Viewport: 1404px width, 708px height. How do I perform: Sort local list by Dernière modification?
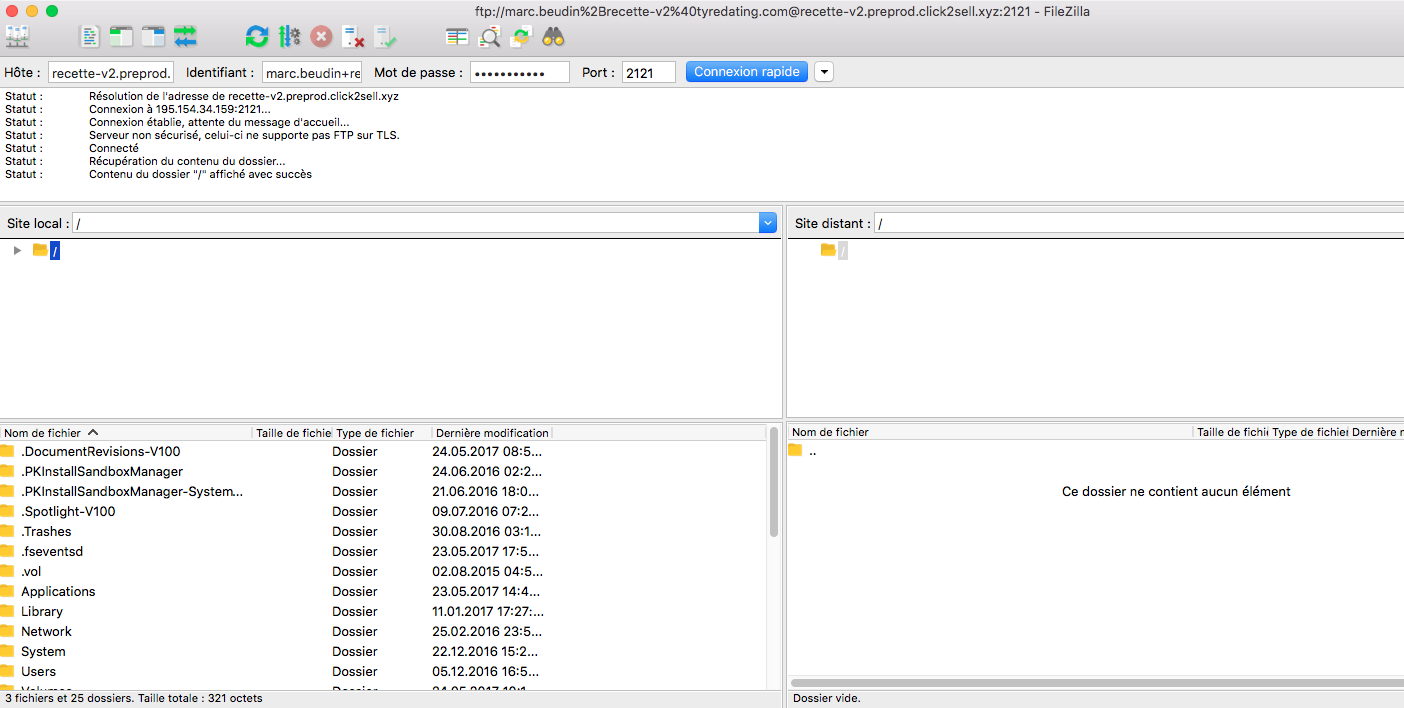[x=492, y=433]
